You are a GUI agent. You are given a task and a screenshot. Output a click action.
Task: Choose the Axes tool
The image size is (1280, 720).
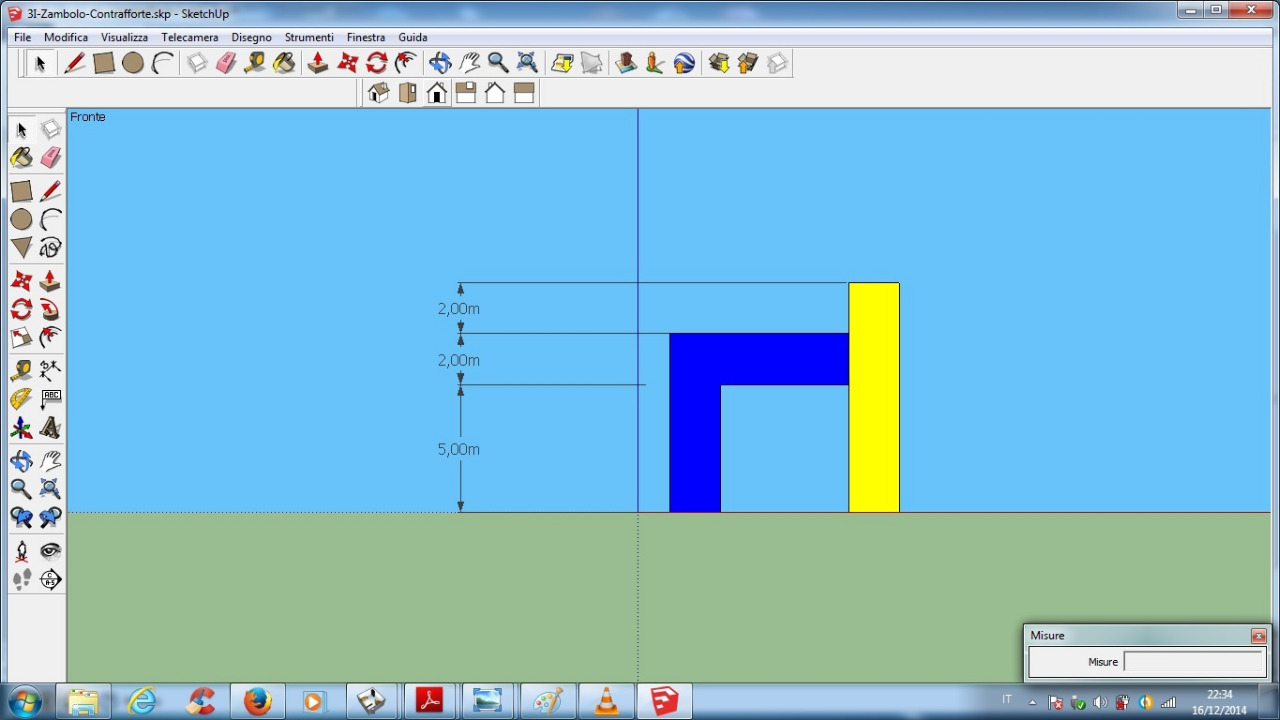click(21, 429)
